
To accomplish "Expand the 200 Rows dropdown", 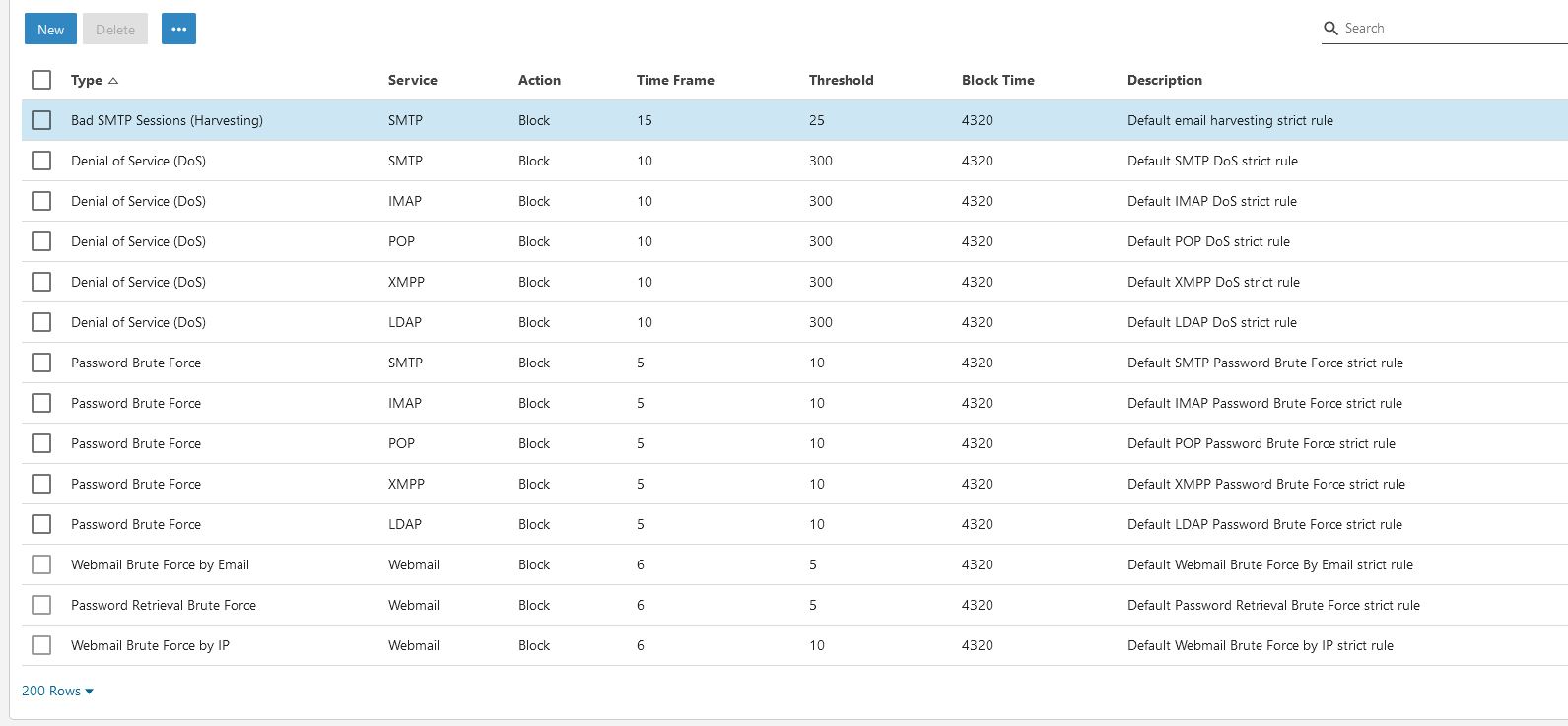I will point(57,691).
